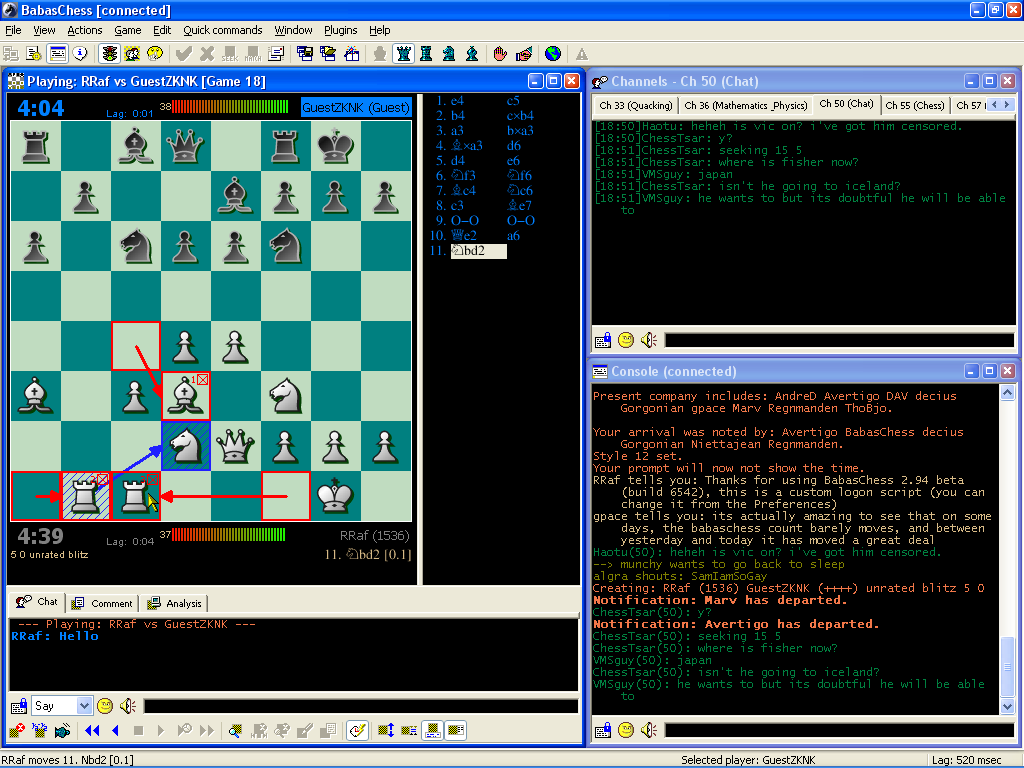This screenshot has width=1024, height=768.
Task: Click the teal bishop icon in the toolbar
Action: click(472, 54)
